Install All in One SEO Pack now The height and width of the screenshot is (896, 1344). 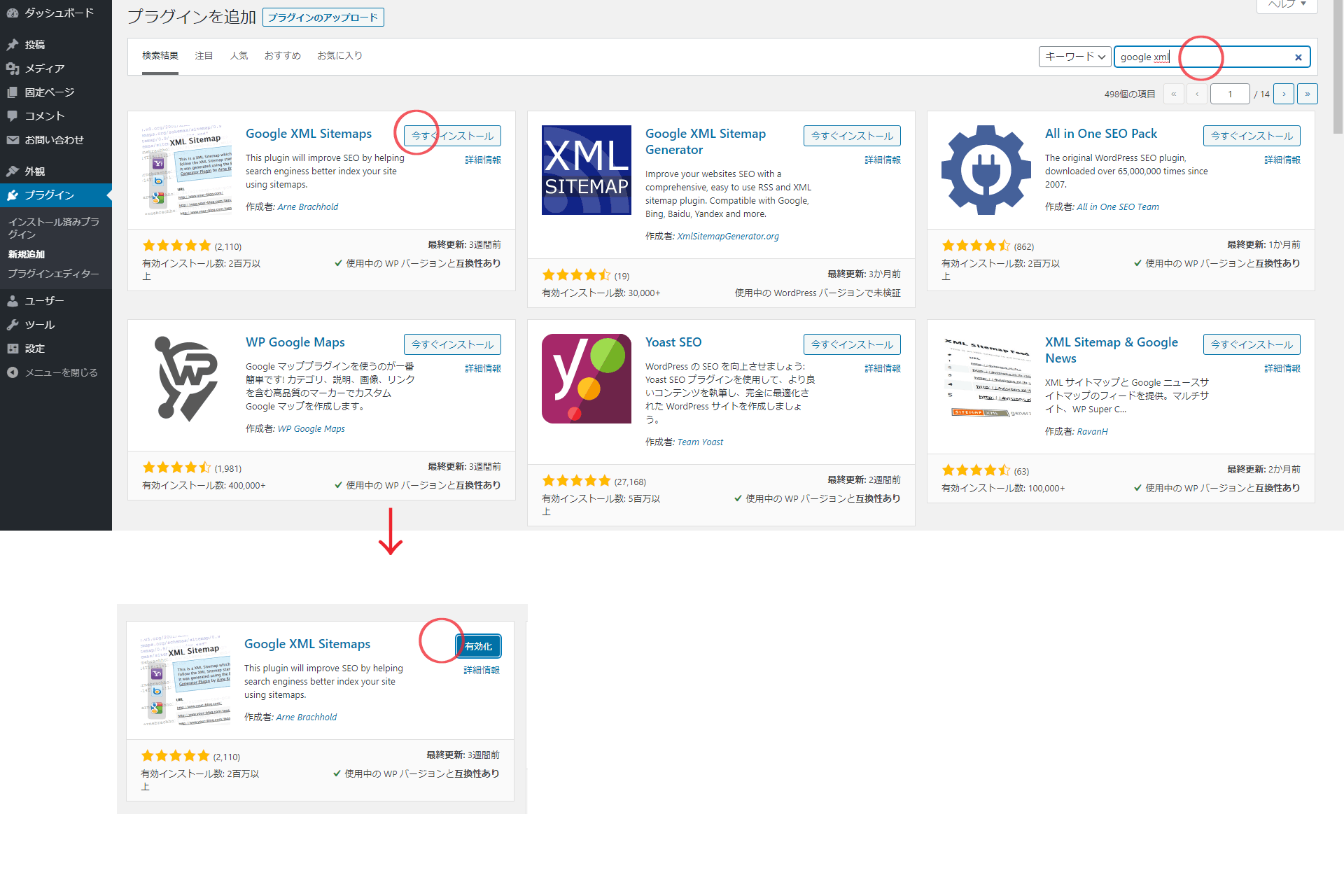point(1252,136)
